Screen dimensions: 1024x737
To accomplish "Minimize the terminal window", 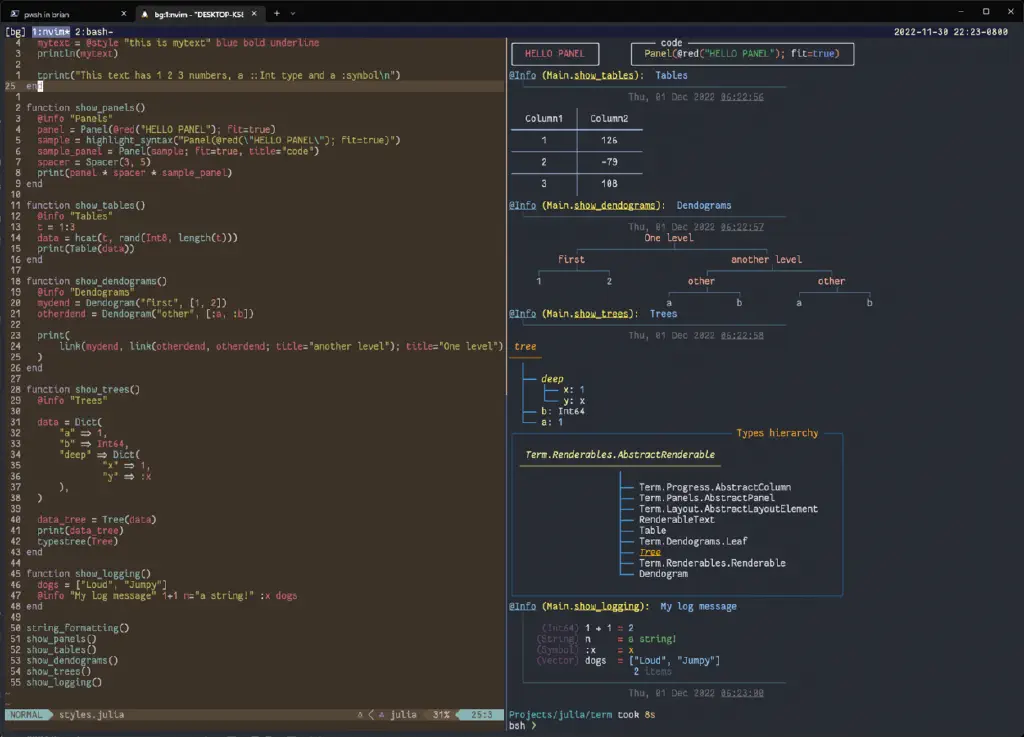I will pyautogui.click(x=961, y=11).
